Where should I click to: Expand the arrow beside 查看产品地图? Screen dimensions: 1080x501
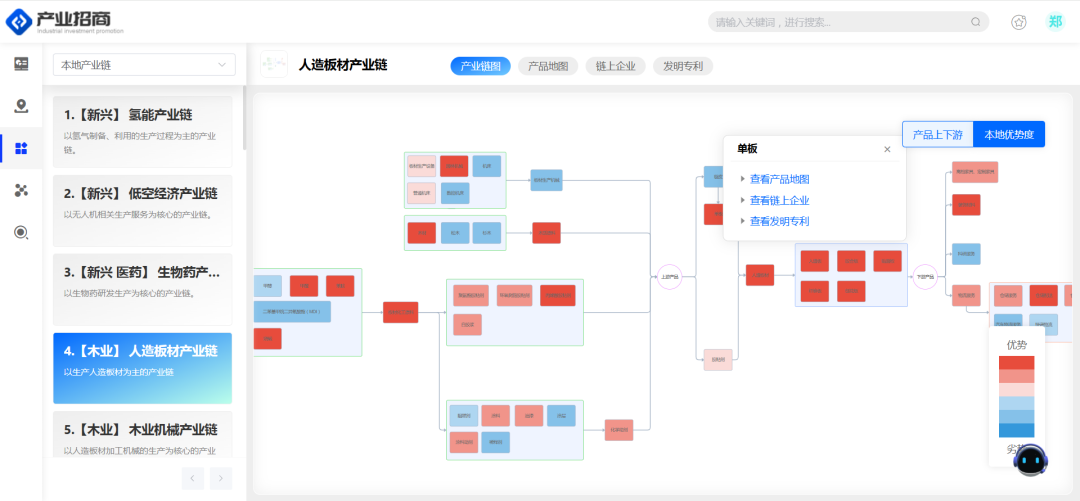coord(742,179)
